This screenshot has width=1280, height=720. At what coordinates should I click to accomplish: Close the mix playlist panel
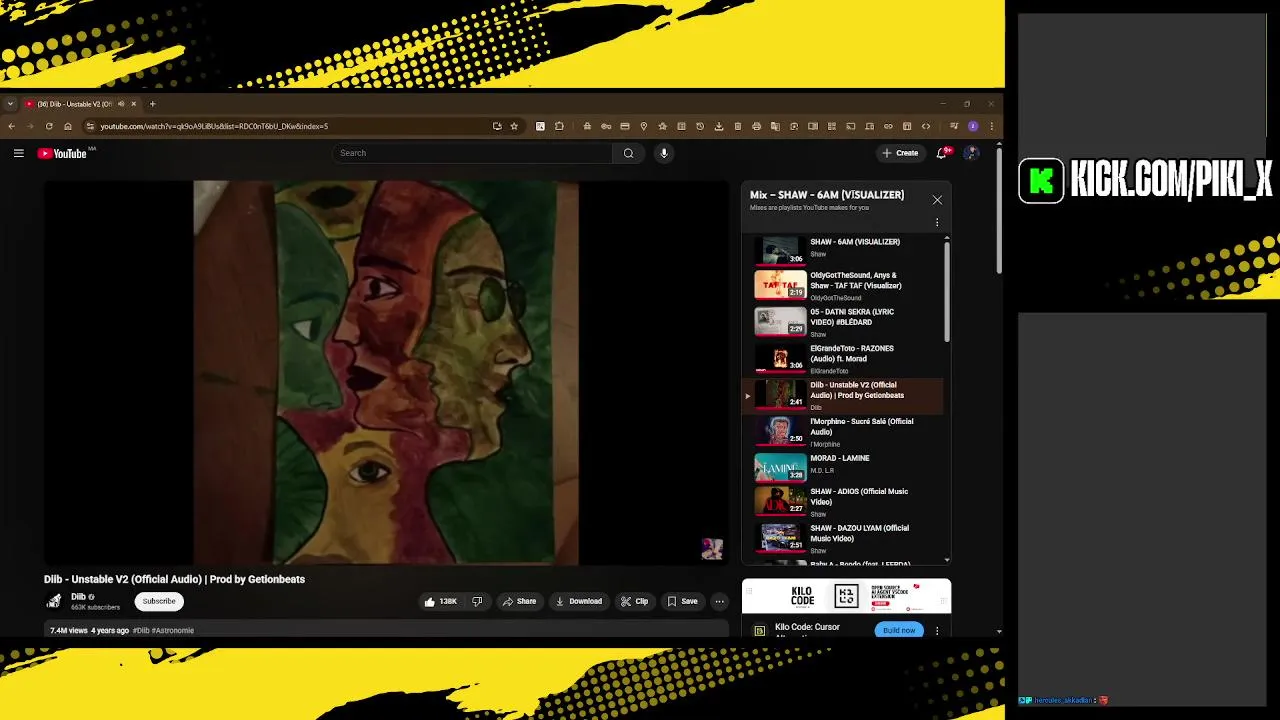[937, 200]
